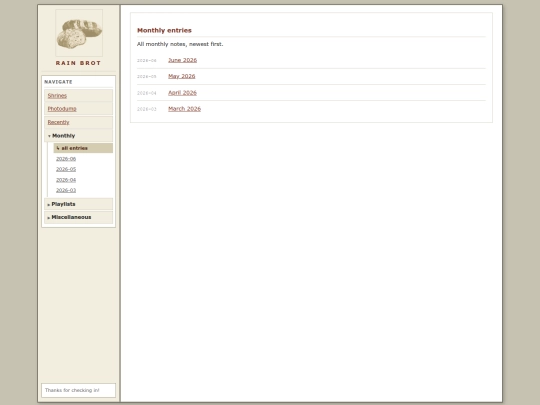The height and width of the screenshot is (405, 540).
Task: Open the June 2026 entry link
Action: tap(183, 60)
